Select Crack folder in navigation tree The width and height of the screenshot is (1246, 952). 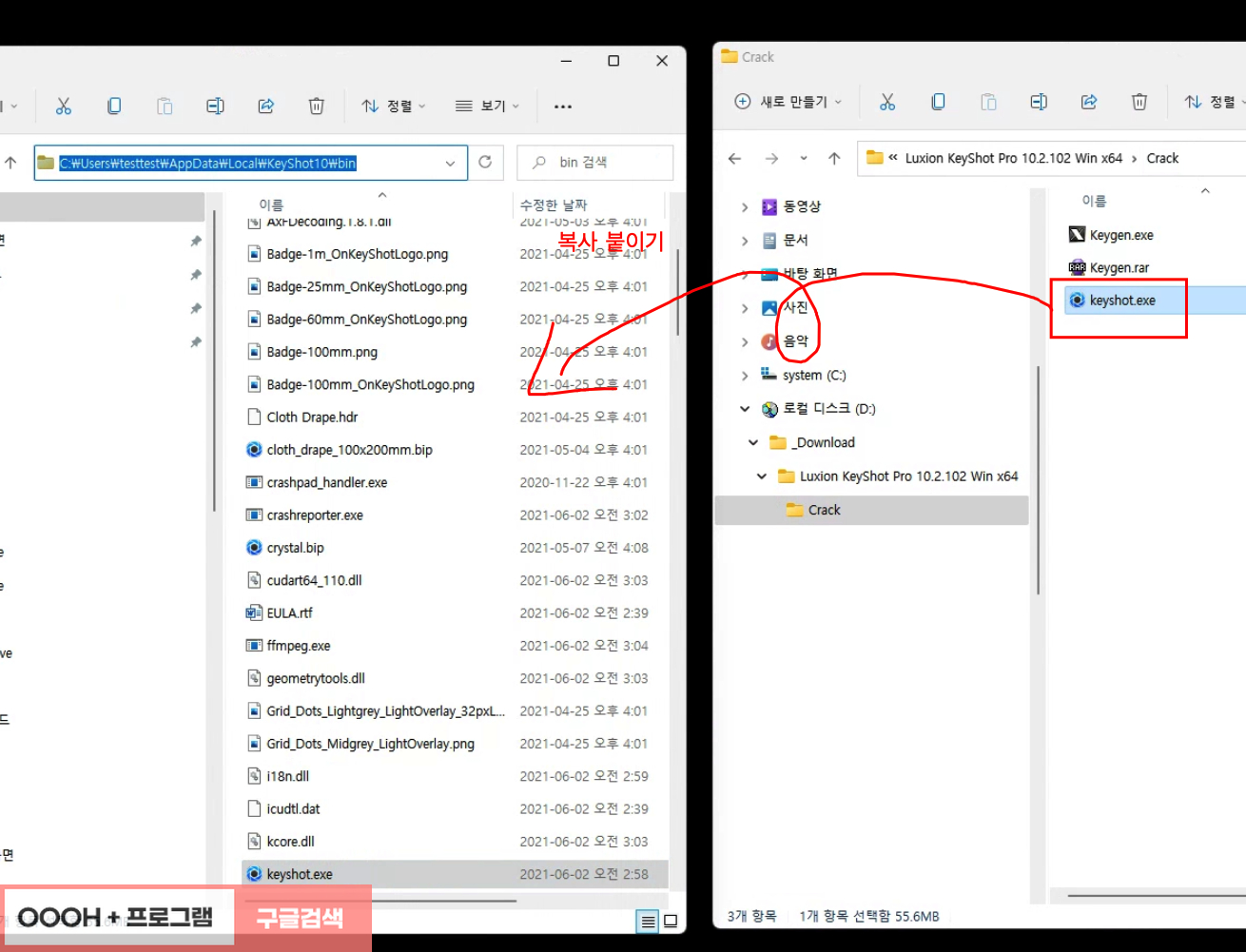tap(871, 510)
